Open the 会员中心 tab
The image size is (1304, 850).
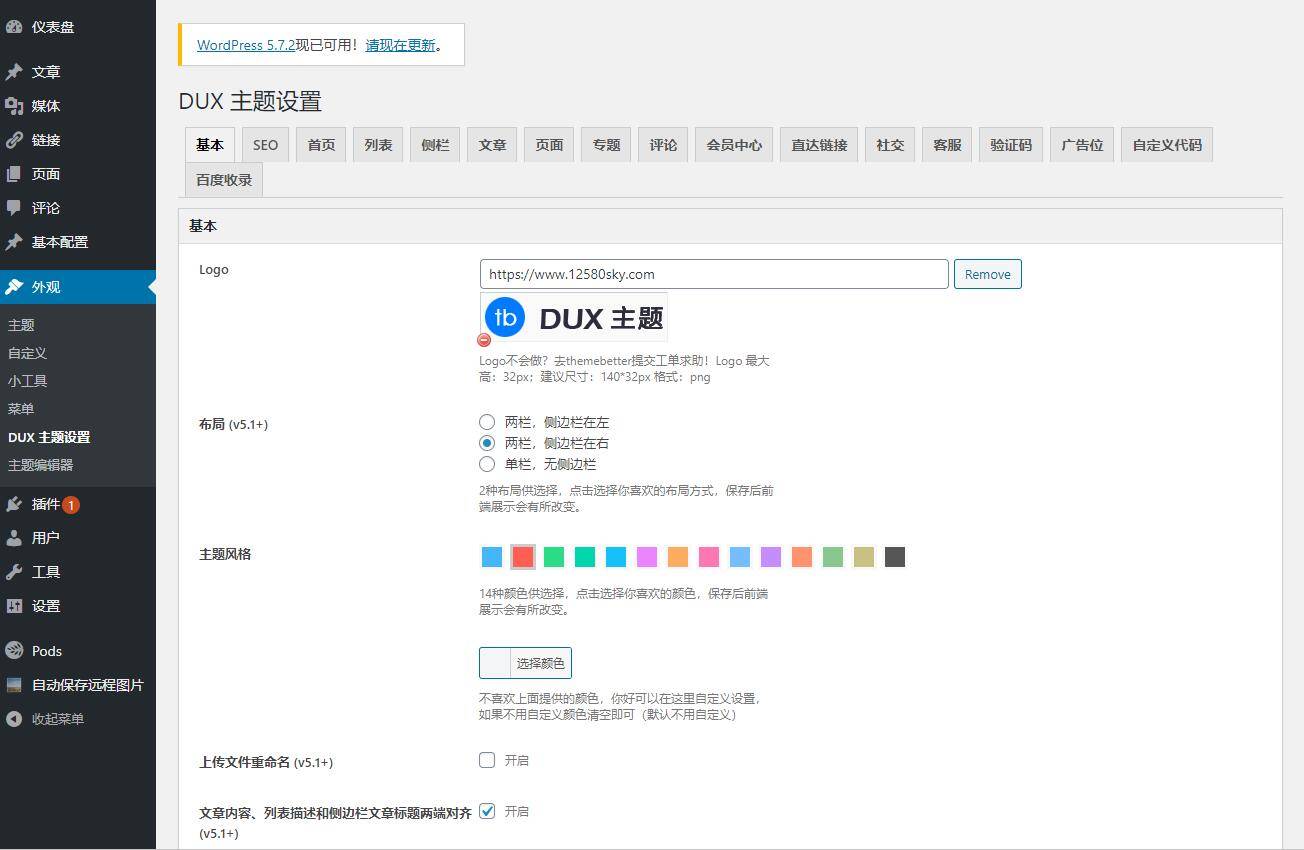pyautogui.click(x=734, y=145)
